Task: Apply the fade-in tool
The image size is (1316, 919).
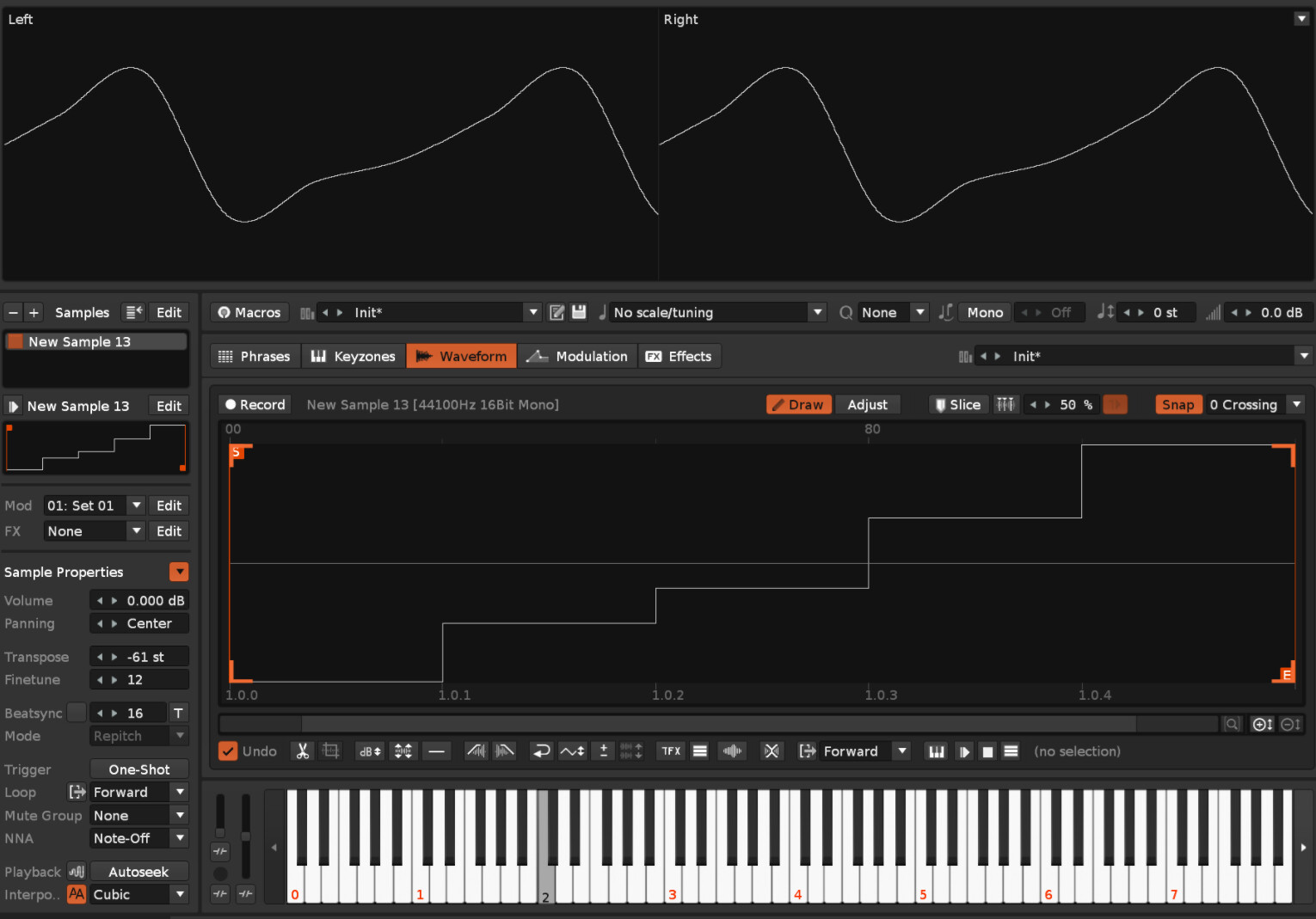Action: point(476,751)
